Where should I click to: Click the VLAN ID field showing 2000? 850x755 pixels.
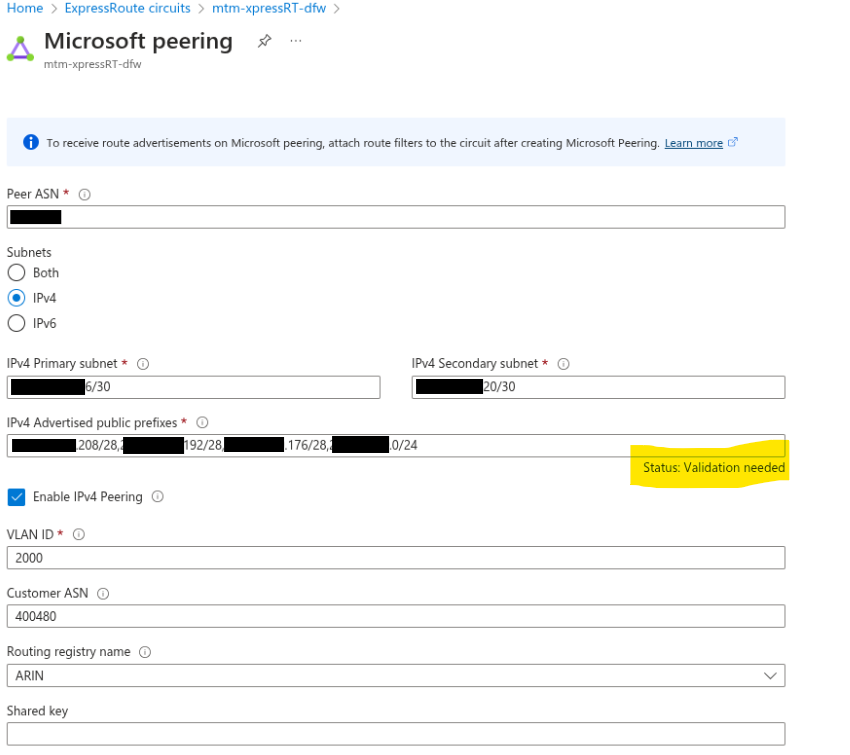click(x=396, y=558)
